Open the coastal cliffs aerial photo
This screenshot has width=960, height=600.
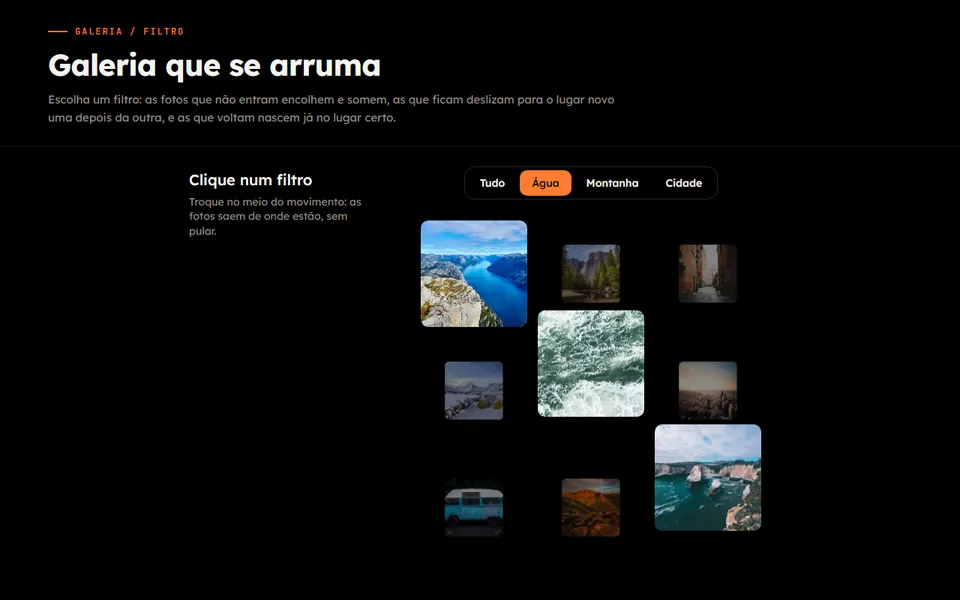(708, 478)
